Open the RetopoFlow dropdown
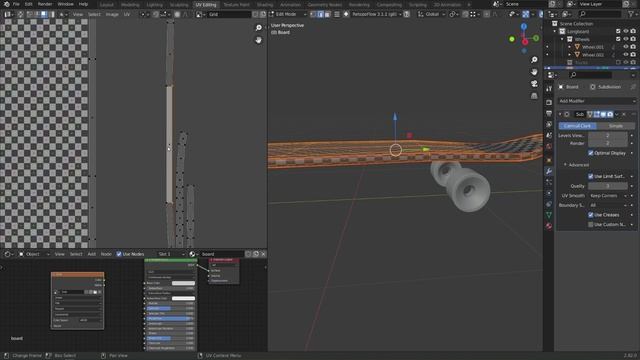Image resolution: width=640 pixels, height=360 pixels. [375, 14]
